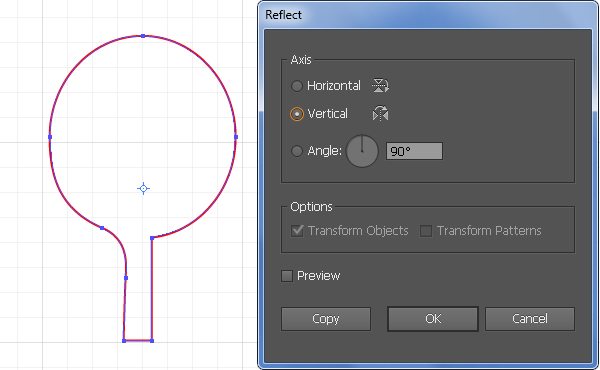Confirm reflection with the OK button

pos(433,319)
